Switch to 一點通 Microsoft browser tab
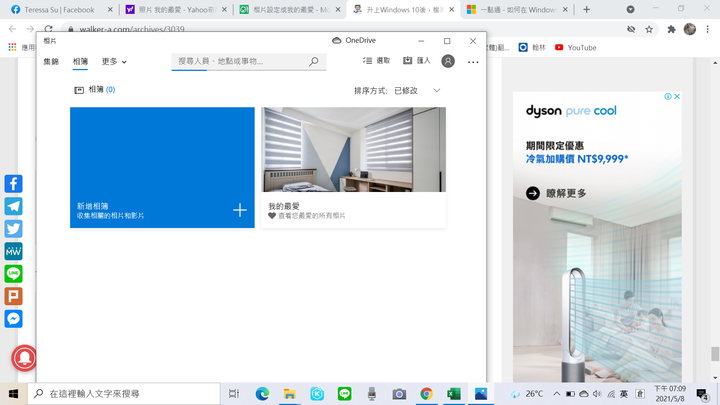Viewport: 720px width, 405px height. point(518,10)
